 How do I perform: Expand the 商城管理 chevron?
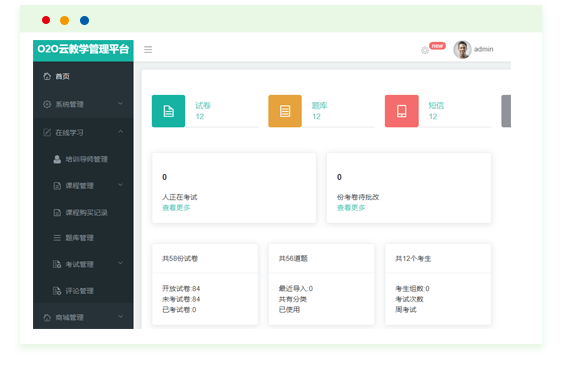(120, 317)
